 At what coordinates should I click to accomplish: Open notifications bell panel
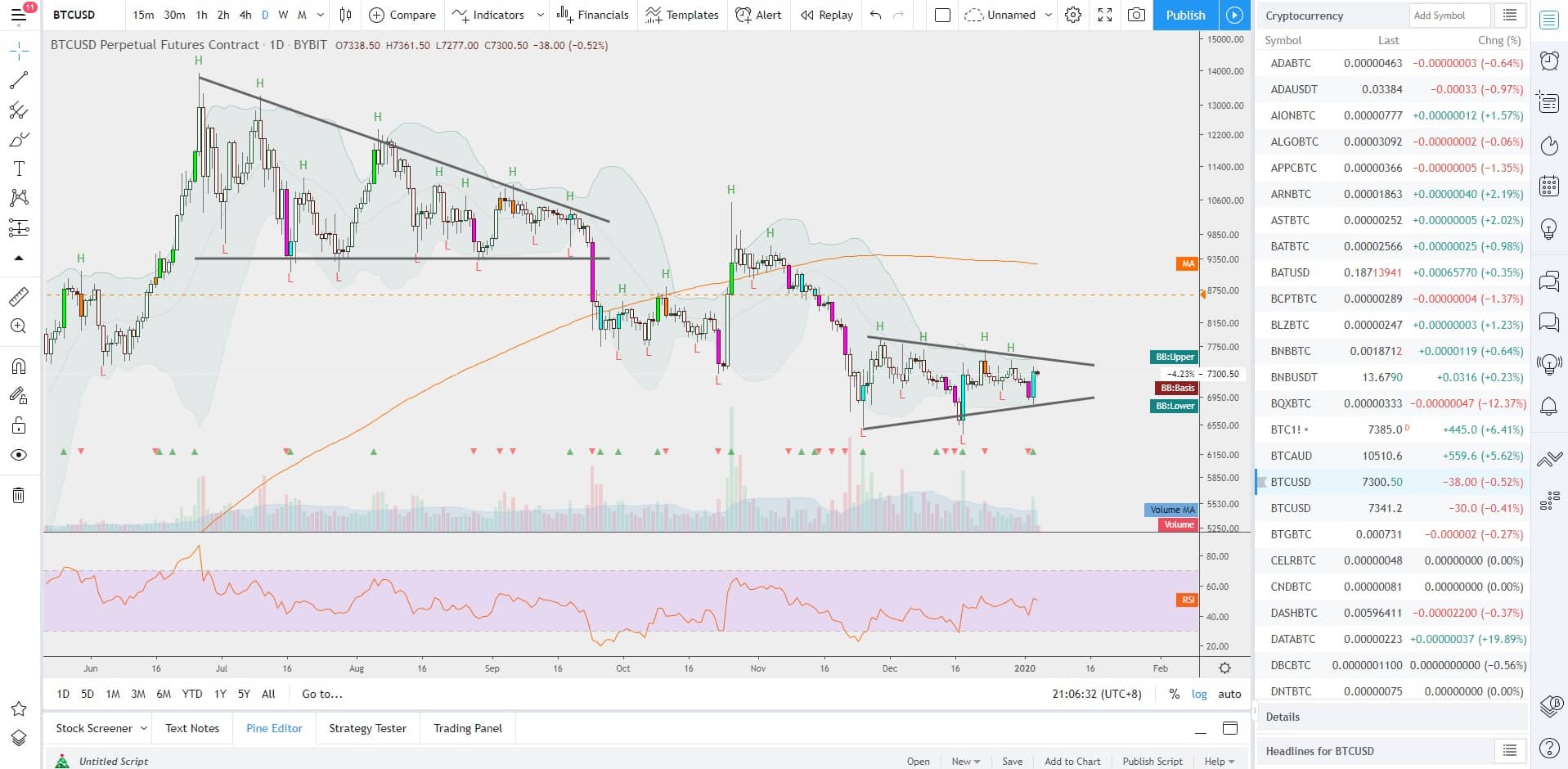pos(1549,406)
